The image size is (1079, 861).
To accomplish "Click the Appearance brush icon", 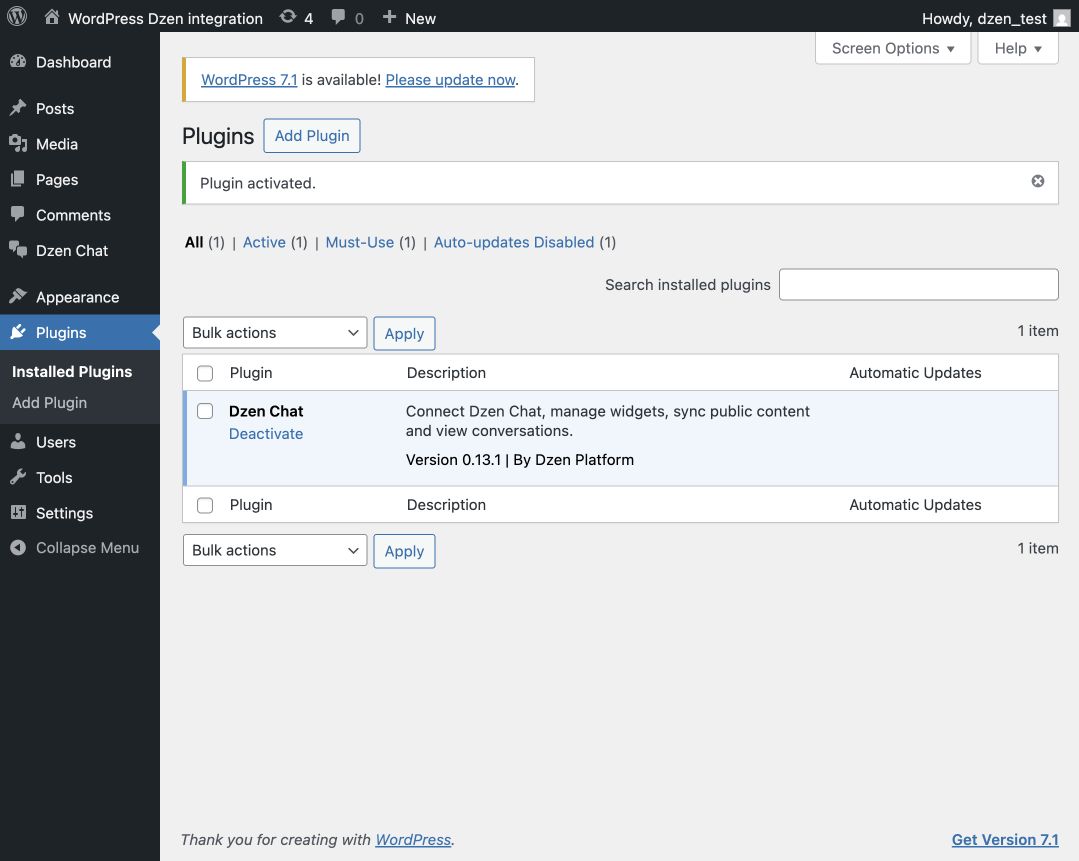I will (x=18, y=297).
